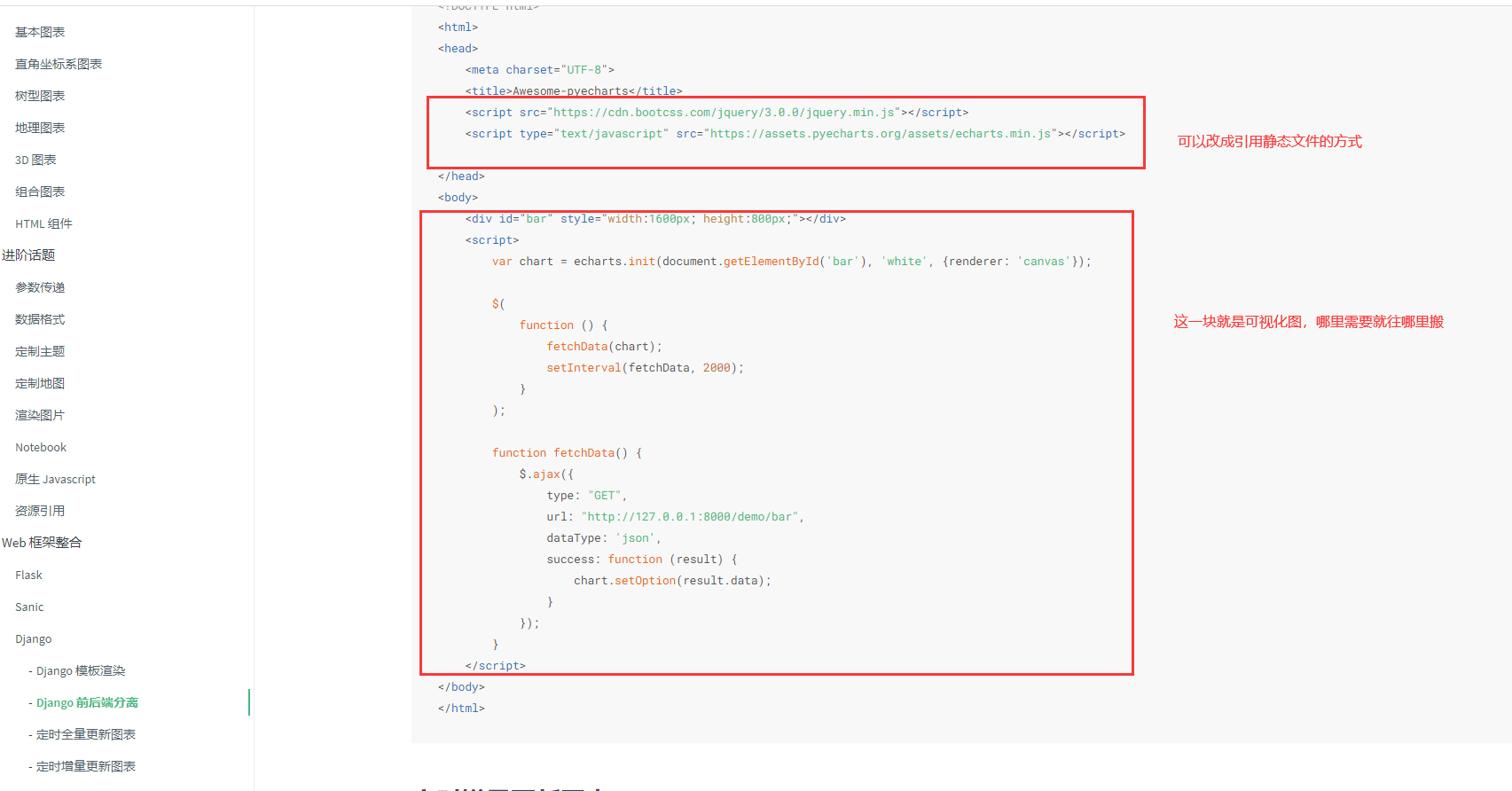The height and width of the screenshot is (791, 1512).
Task: Open the 3D 图表 entry
Action: [x=35, y=160]
